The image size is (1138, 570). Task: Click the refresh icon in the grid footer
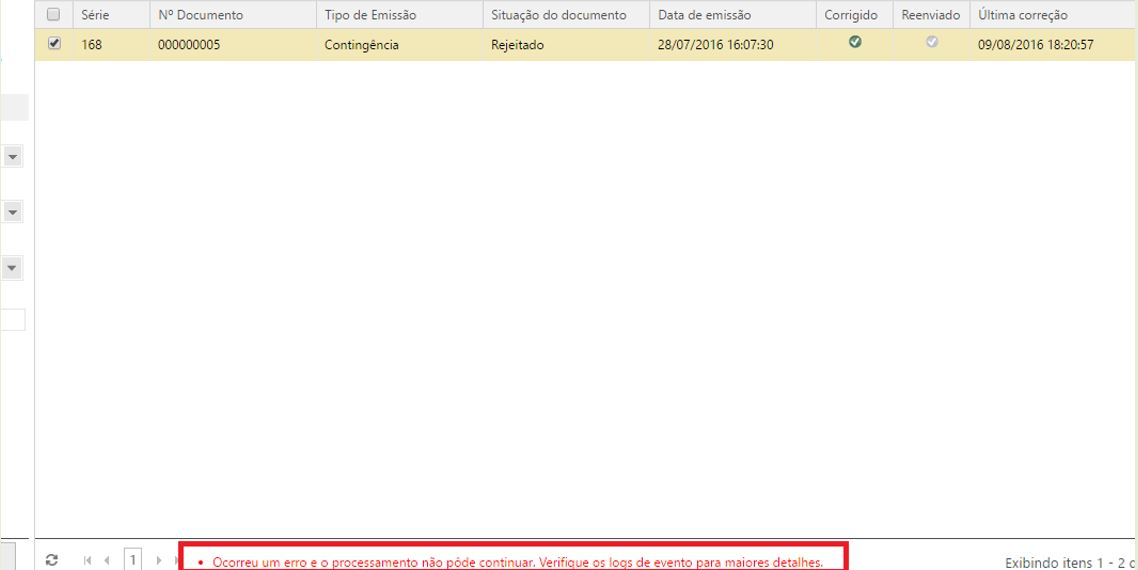[52, 561]
